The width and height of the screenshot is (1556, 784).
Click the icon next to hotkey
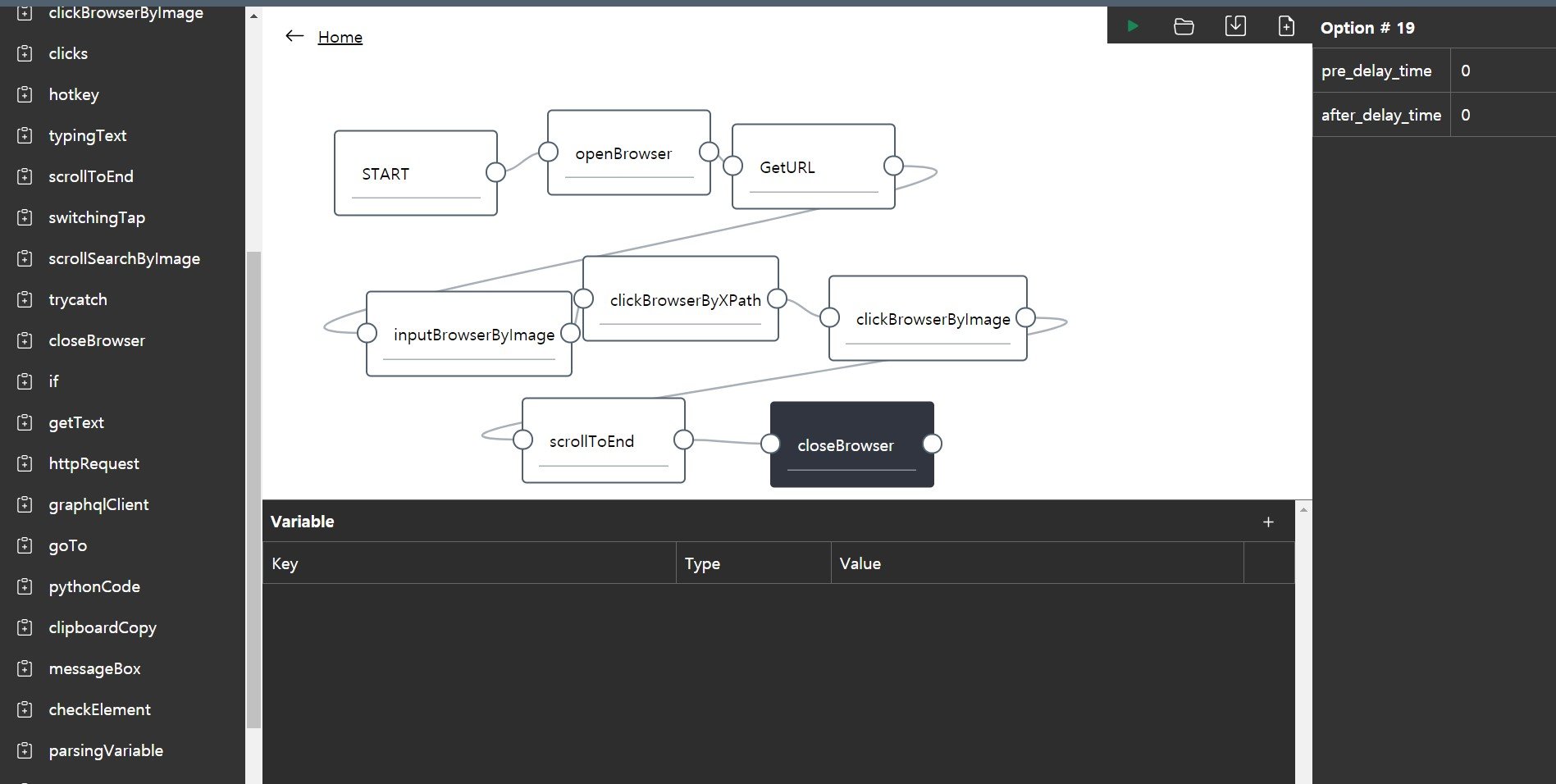25,94
